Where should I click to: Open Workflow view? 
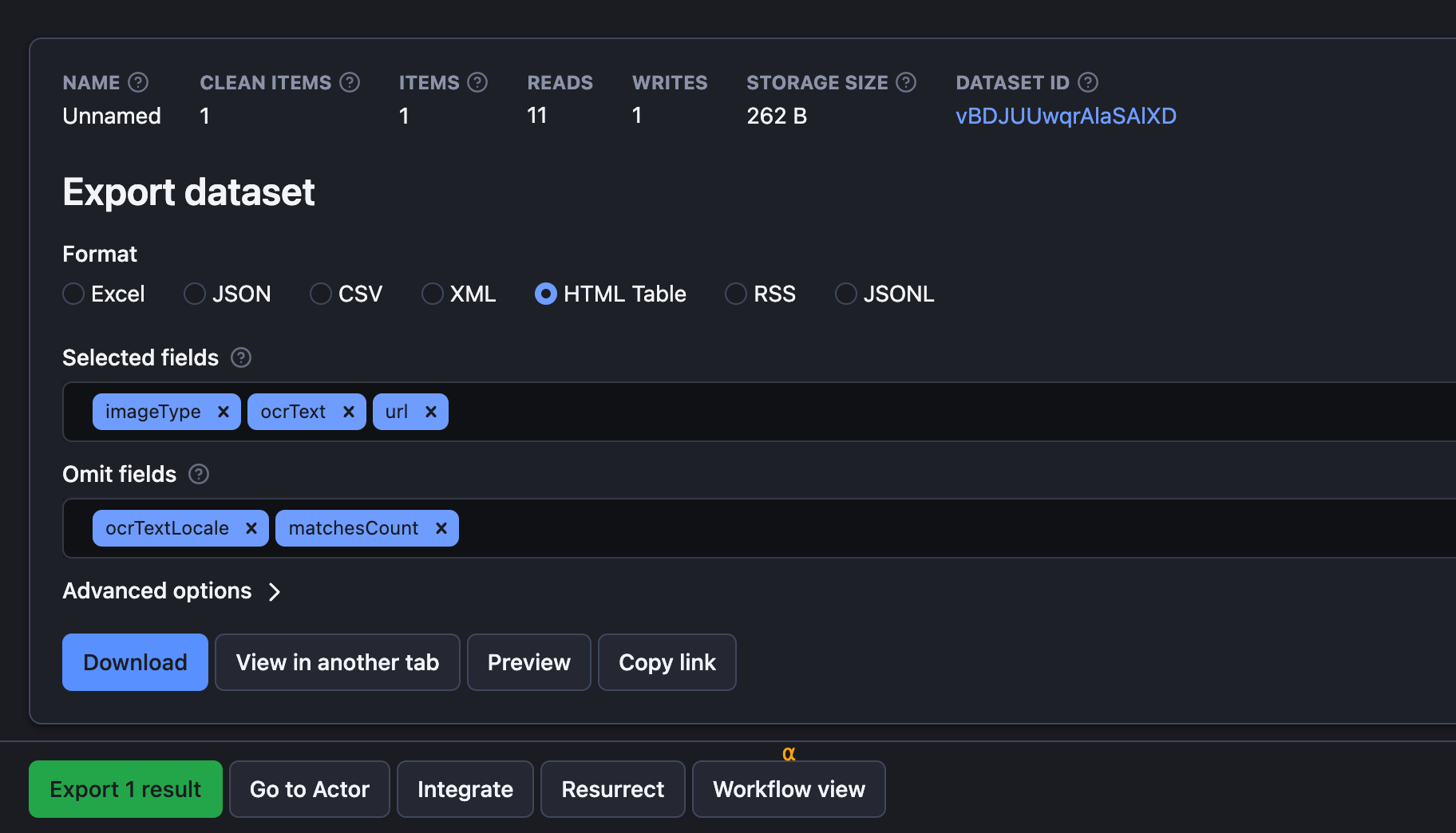click(x=789, y=789)
